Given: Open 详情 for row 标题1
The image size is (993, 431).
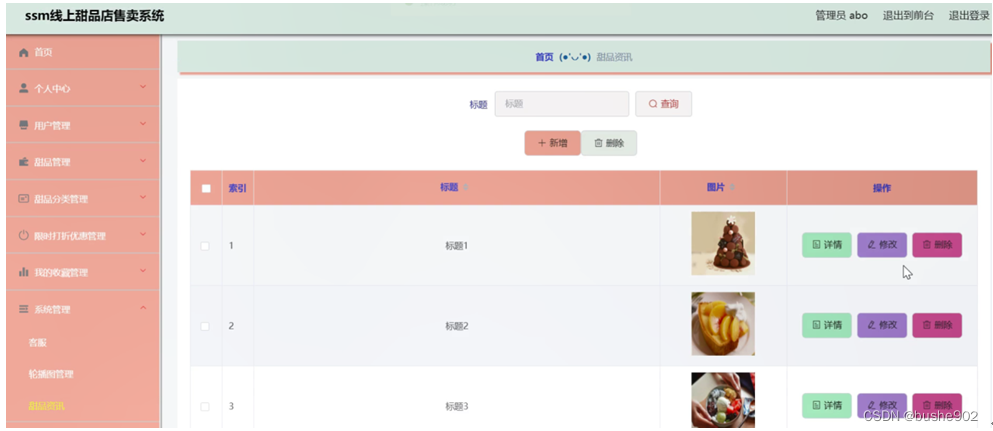Looking at the screenshot, I should click(x=827, y=245).
